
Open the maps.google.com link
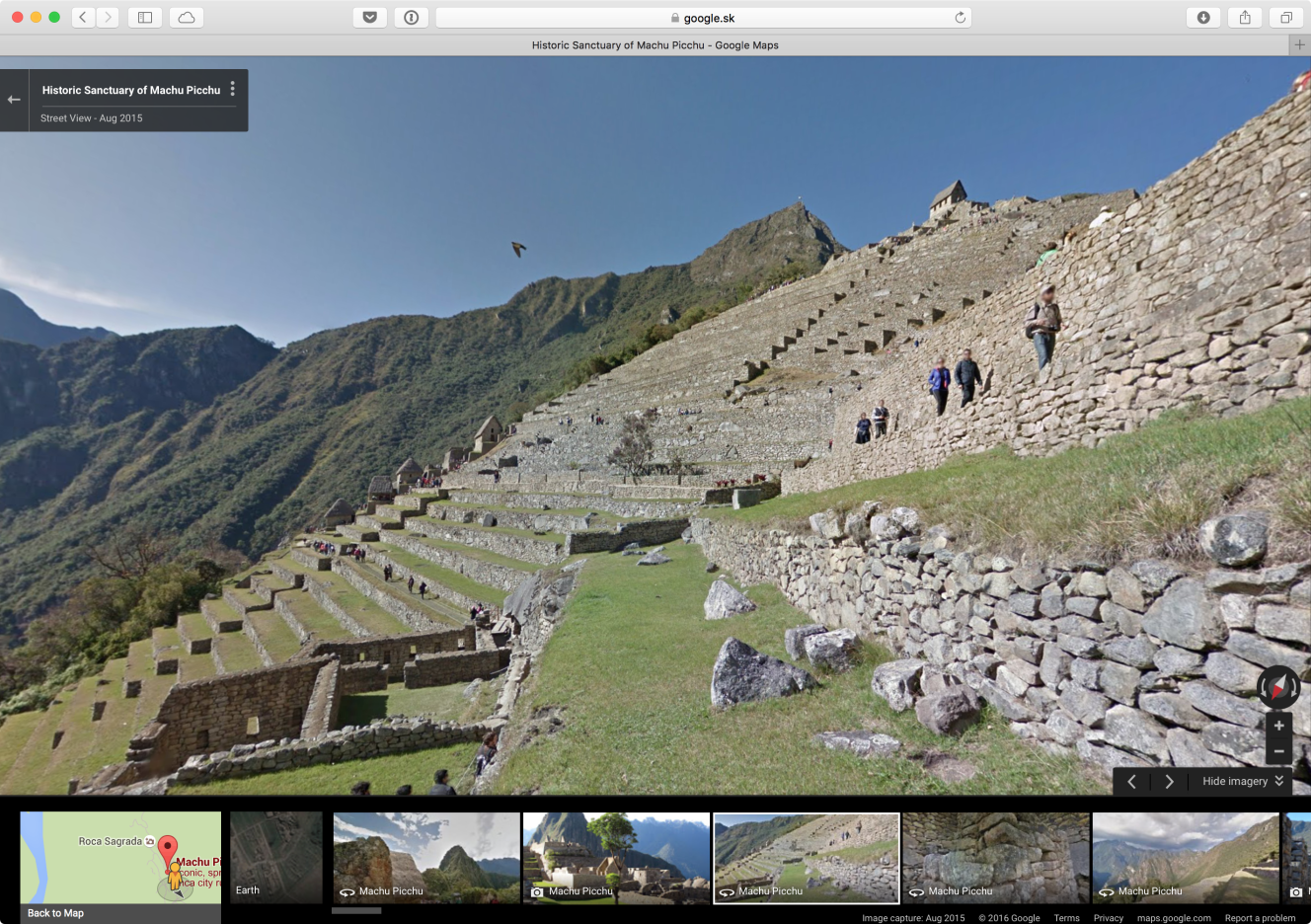pos(1174,918)
